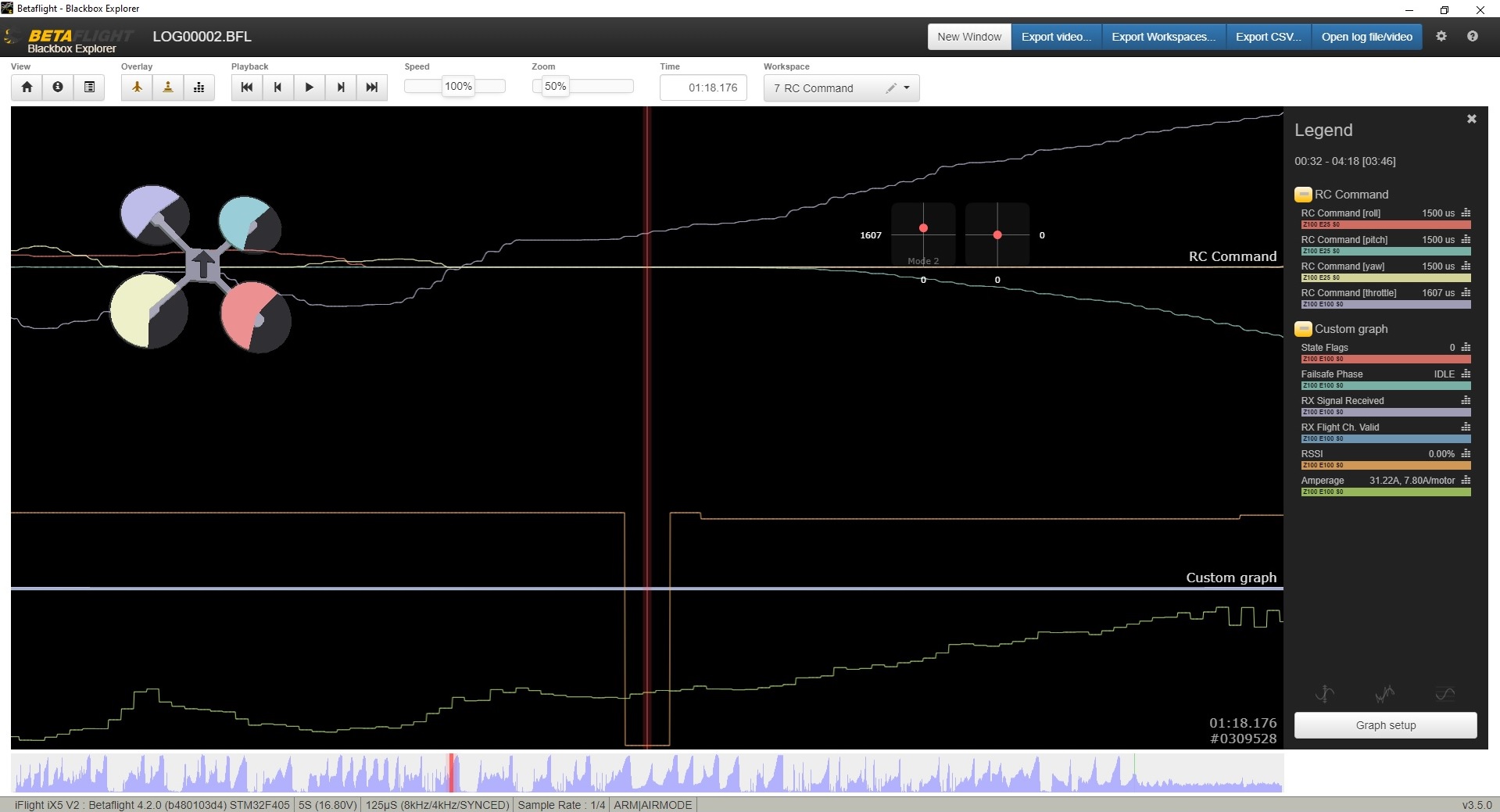This screenshot has height=812, width=1500.
Task: Click the home view icon
Action: click(x=27, y=88)
